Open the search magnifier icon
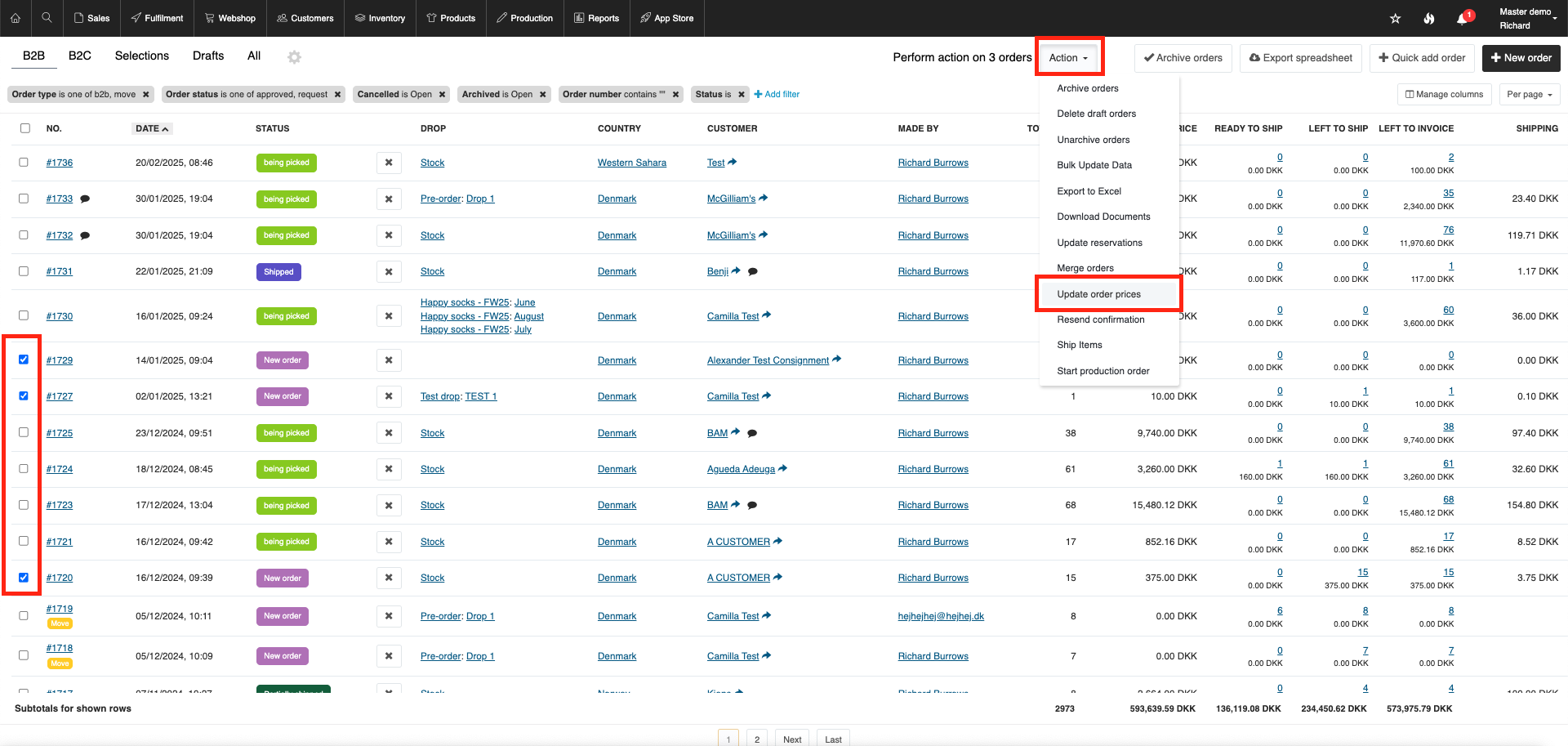 coord(47,17)
